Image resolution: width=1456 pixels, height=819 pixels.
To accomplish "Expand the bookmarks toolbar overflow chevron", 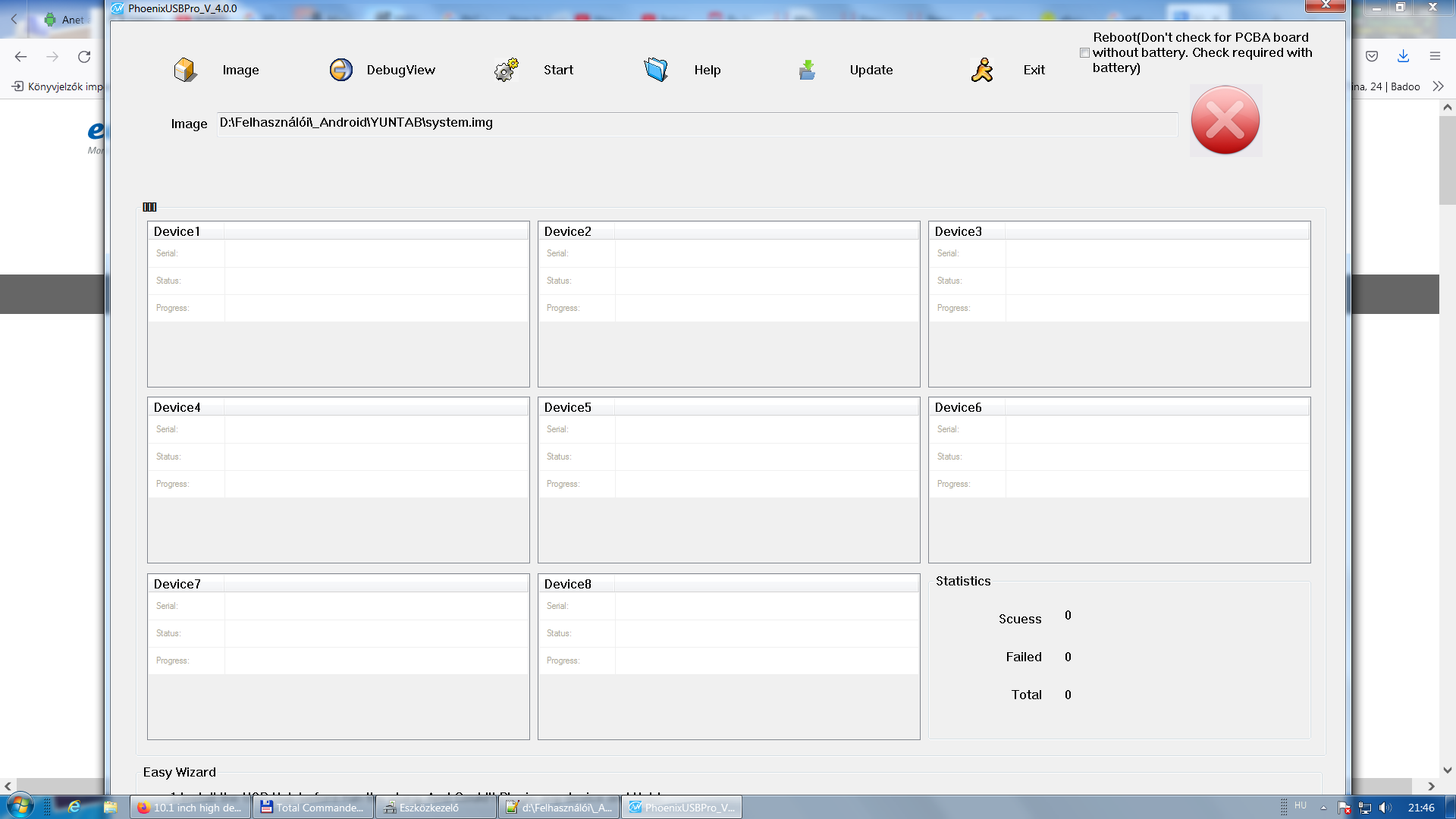I will [x=1438, y=86].
